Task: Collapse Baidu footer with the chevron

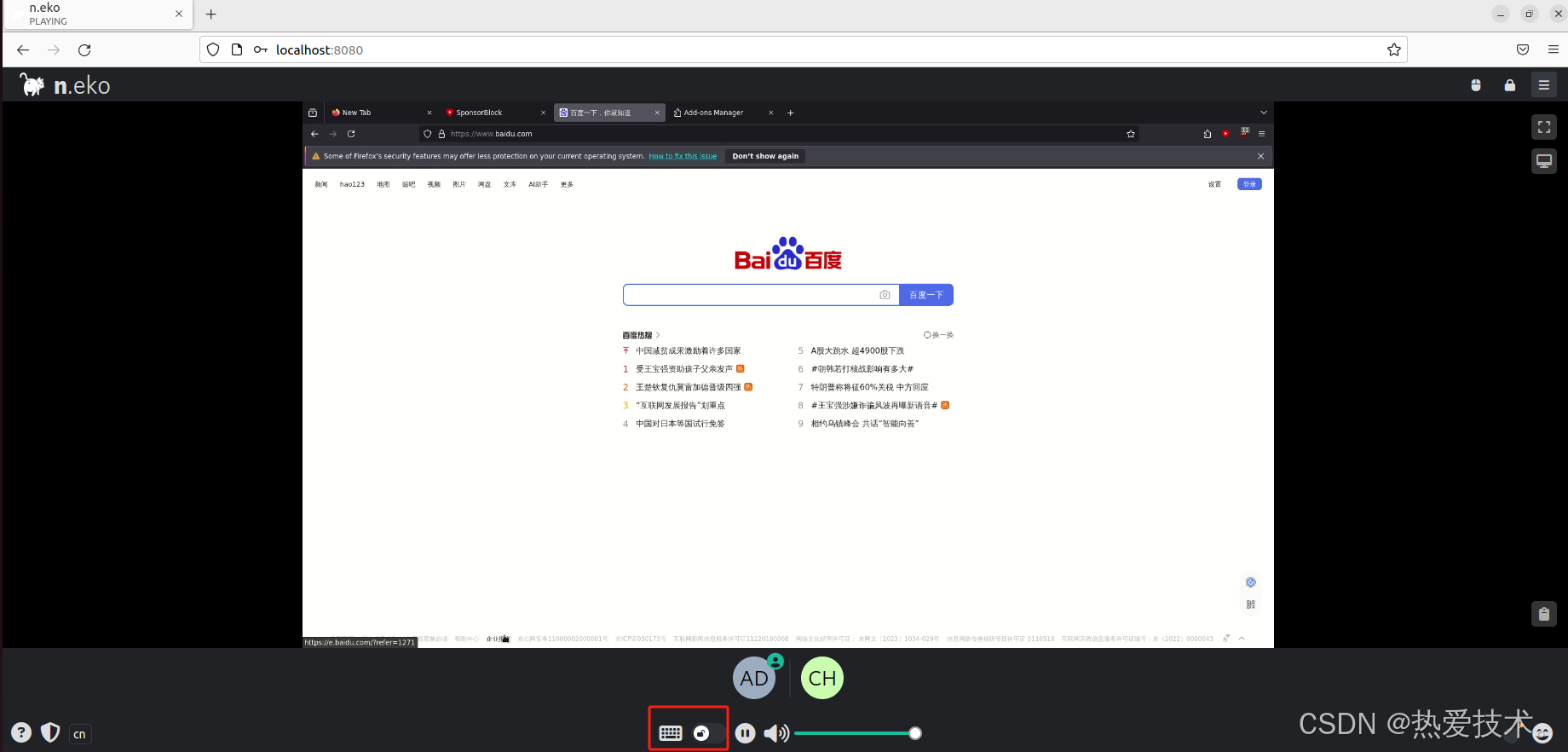Action: pyautogui.click(x=1242, y=639)
